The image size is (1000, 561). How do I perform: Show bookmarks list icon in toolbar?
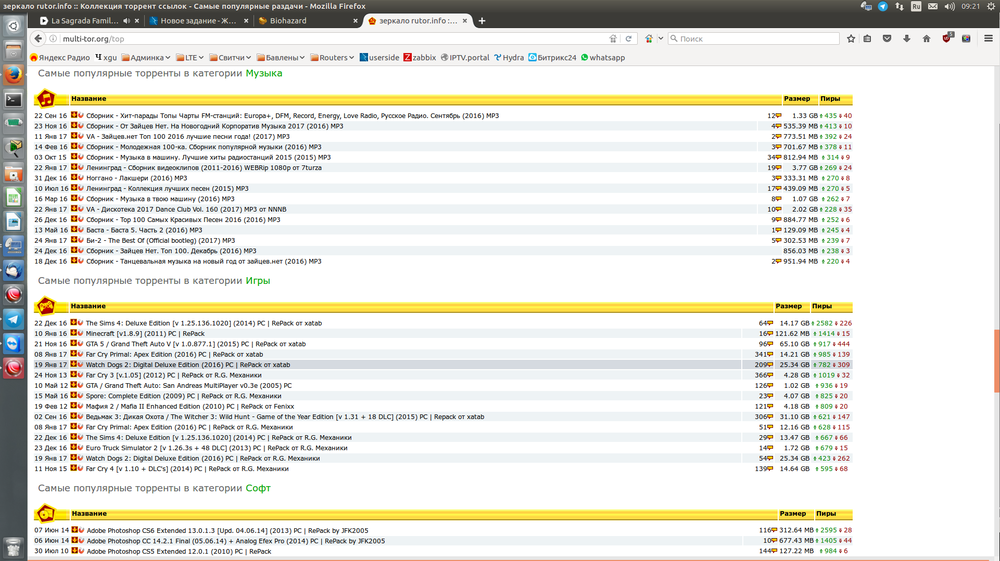pyautogui.click(x=867, y=39)
